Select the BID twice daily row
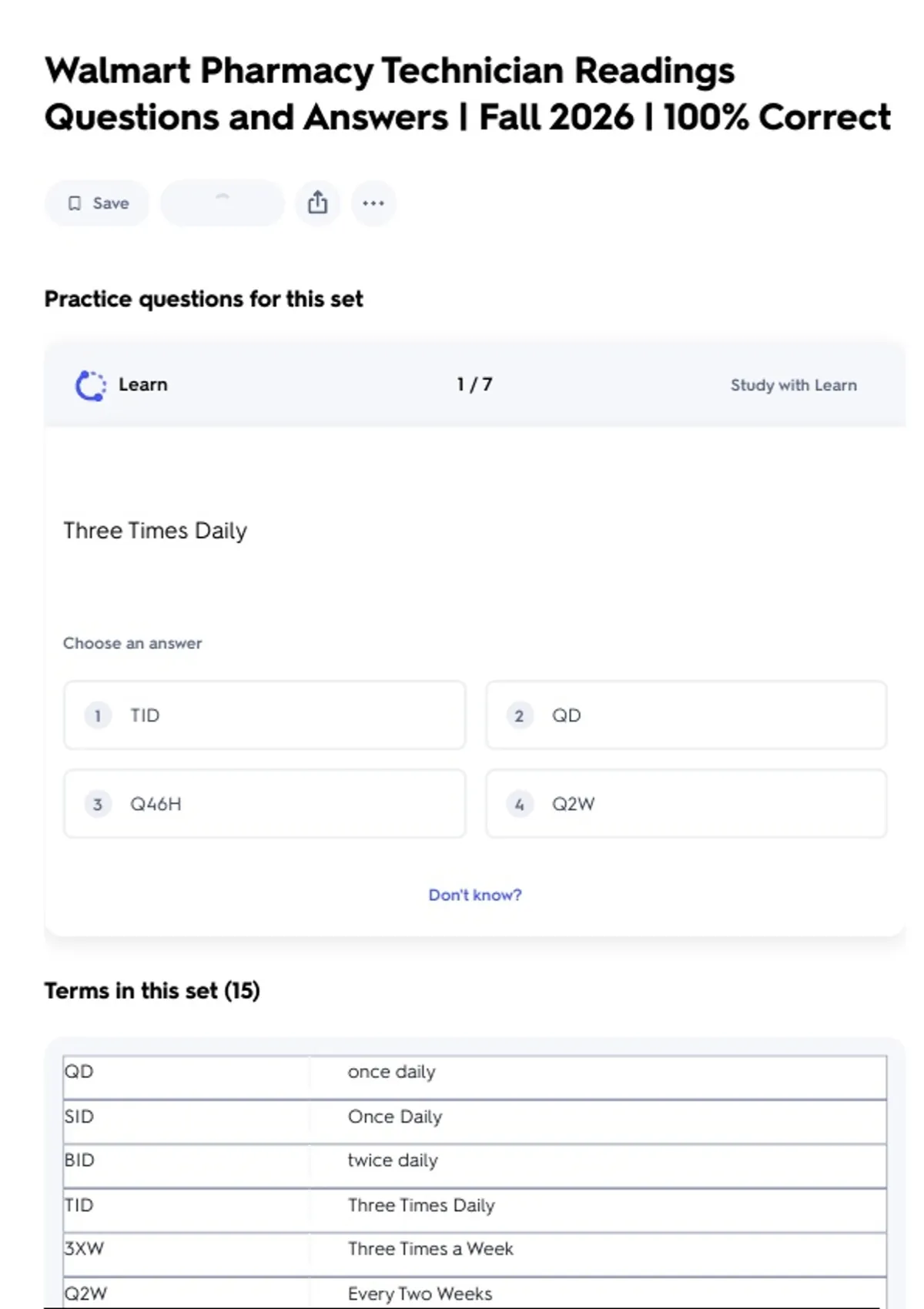Screen dimensions: 924x1309 (474, 1161)
